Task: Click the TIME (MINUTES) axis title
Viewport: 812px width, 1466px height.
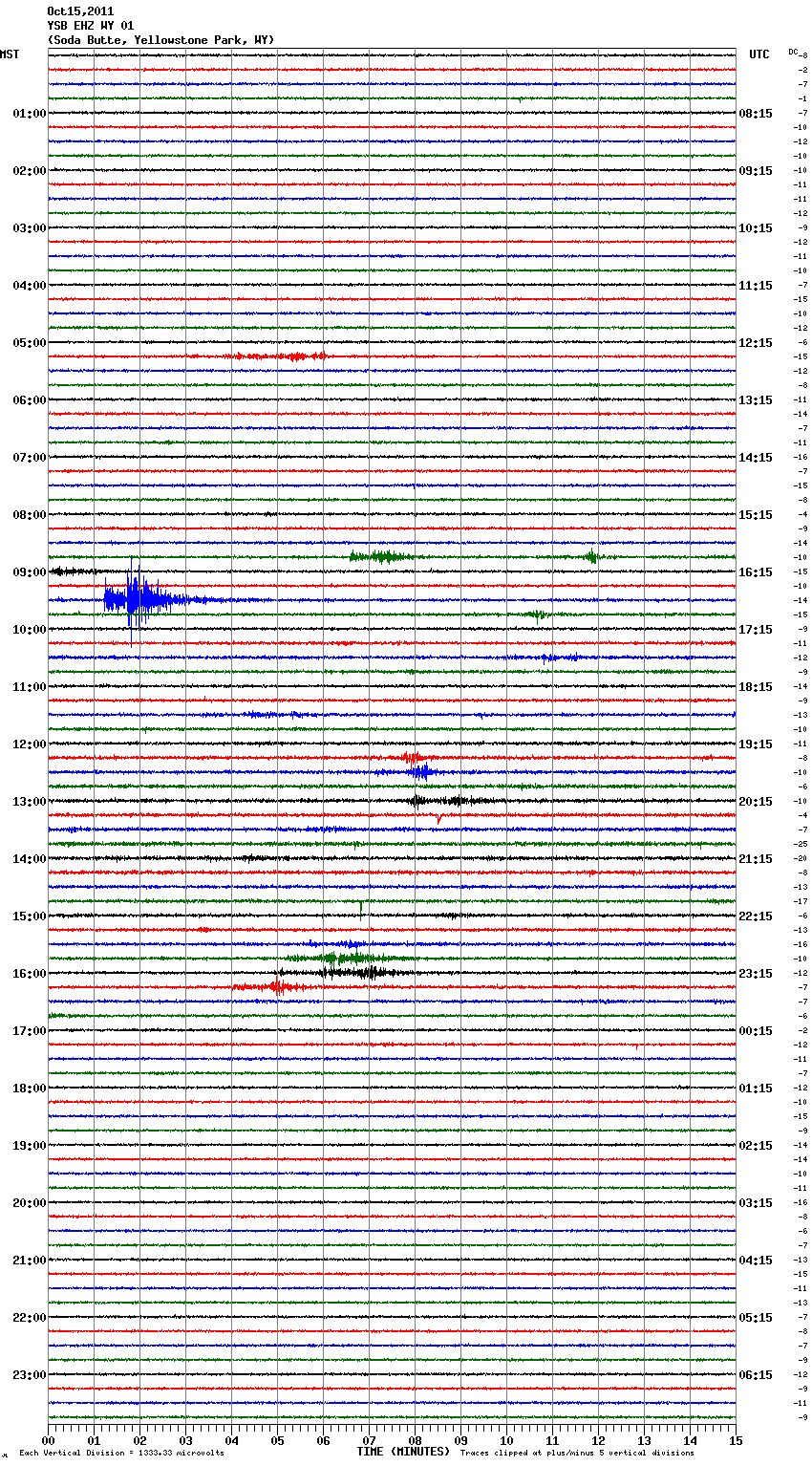Action: (403, 1452)
